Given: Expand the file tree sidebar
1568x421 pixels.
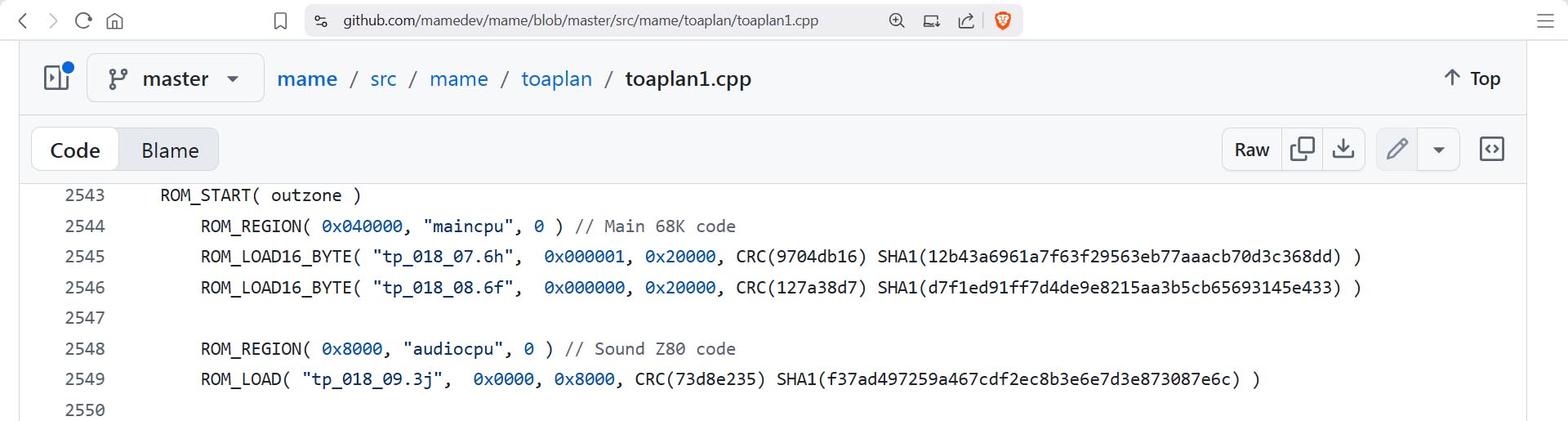Looking at the screenshot, I should pyautogui.click(x=57, y=78).
